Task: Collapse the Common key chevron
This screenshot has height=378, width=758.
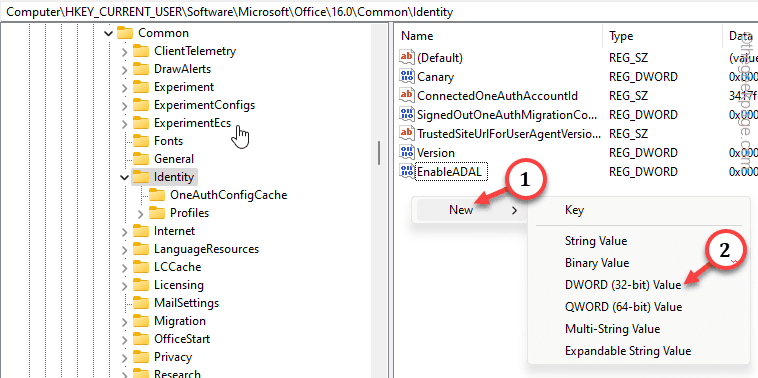Action: click(x=109, y=33)
